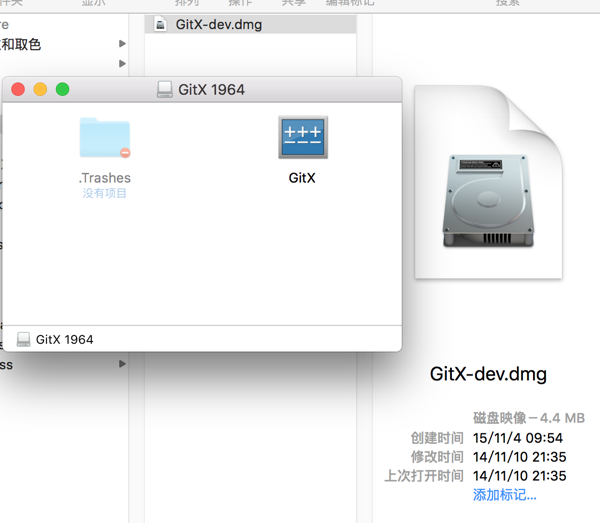Click the 添加标记... link
Image resolution: width=600 pixels, height=523 pixels.
pos(504,495)
